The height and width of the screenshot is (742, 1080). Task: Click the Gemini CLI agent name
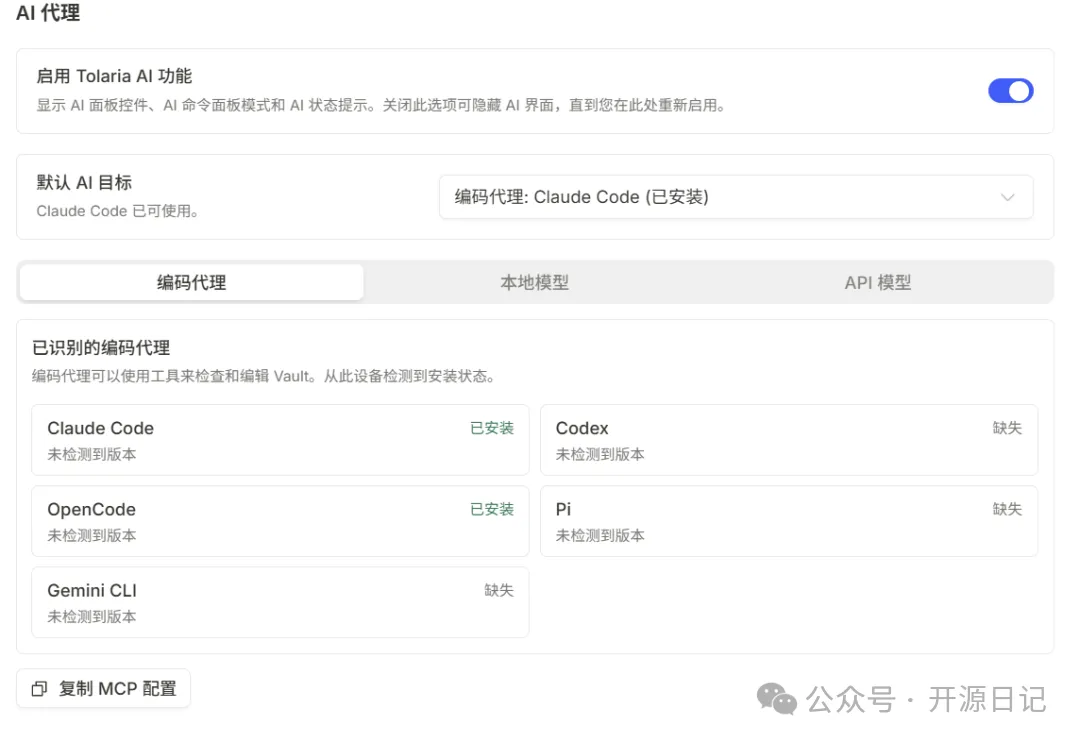coord(92,590)
